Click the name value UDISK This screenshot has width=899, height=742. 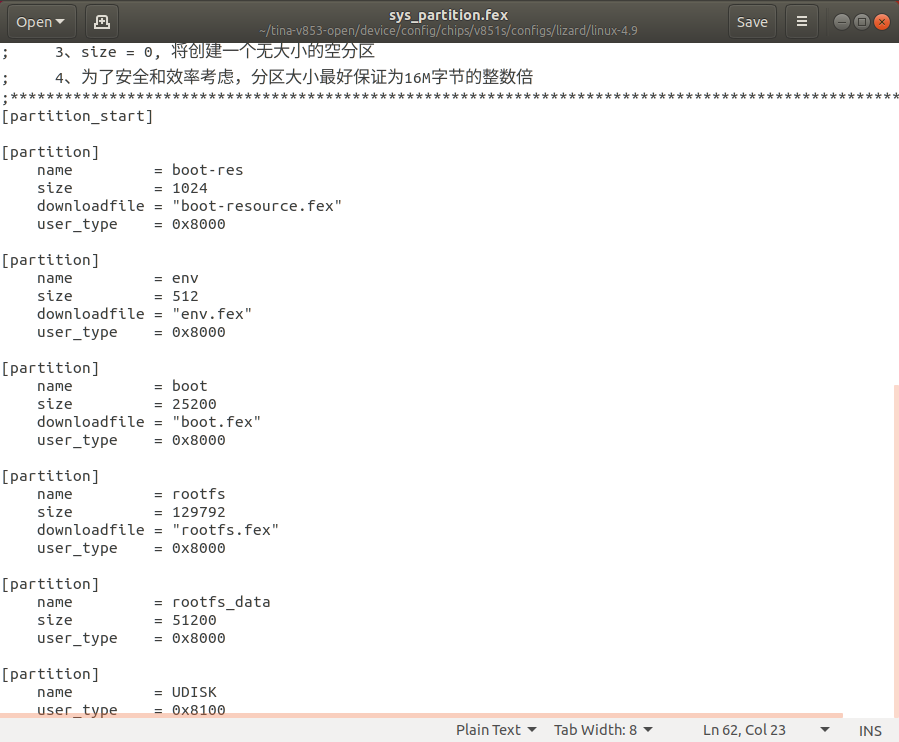click(x=194, y=692)
